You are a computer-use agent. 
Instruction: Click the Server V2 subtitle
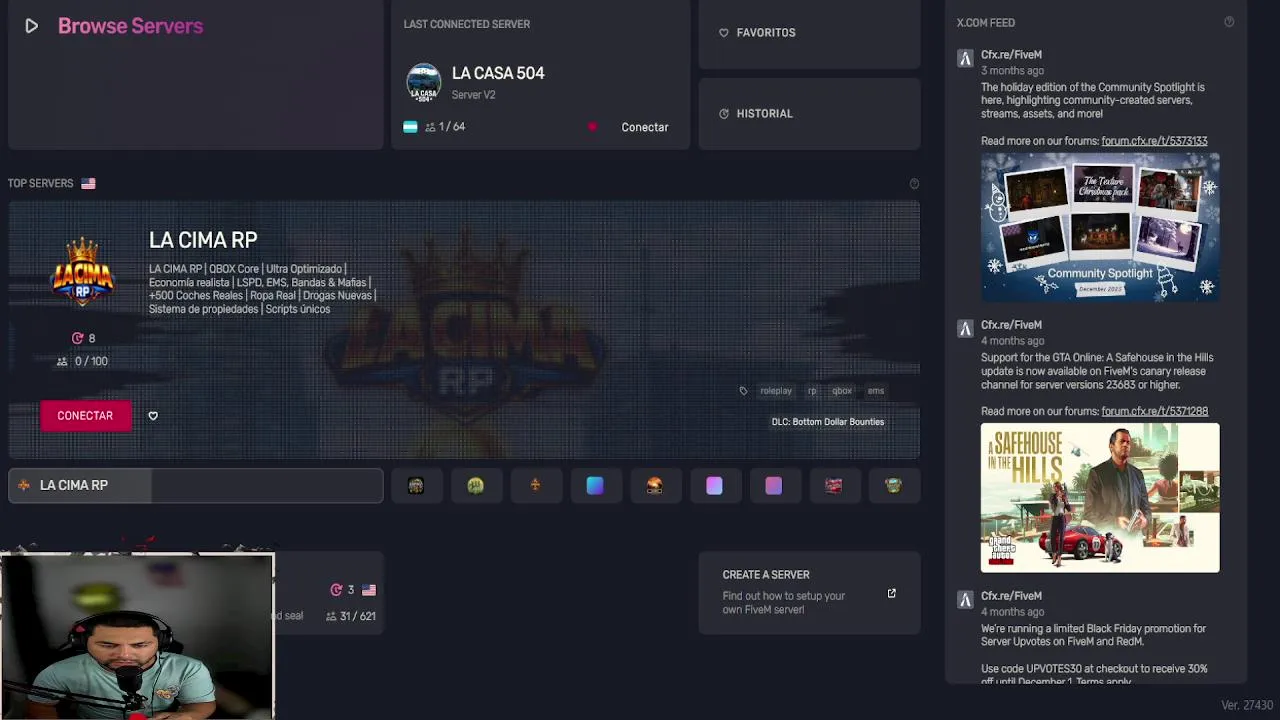[x=473, y=95]
